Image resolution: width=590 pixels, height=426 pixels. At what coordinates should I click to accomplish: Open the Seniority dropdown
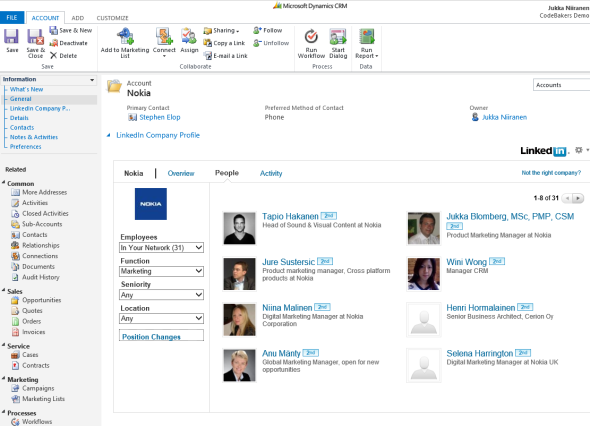pyautogui.click(x=161, y=295)
